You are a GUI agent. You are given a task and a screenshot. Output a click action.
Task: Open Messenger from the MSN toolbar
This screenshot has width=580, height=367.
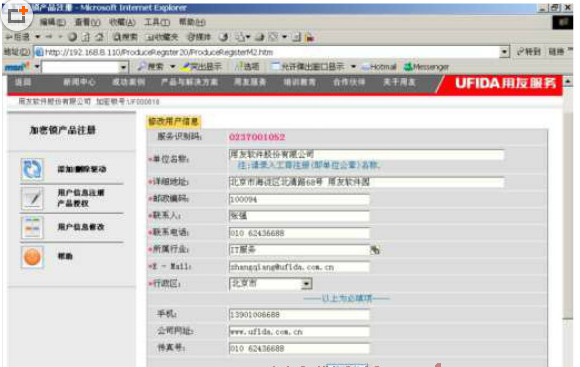(426, 67)
